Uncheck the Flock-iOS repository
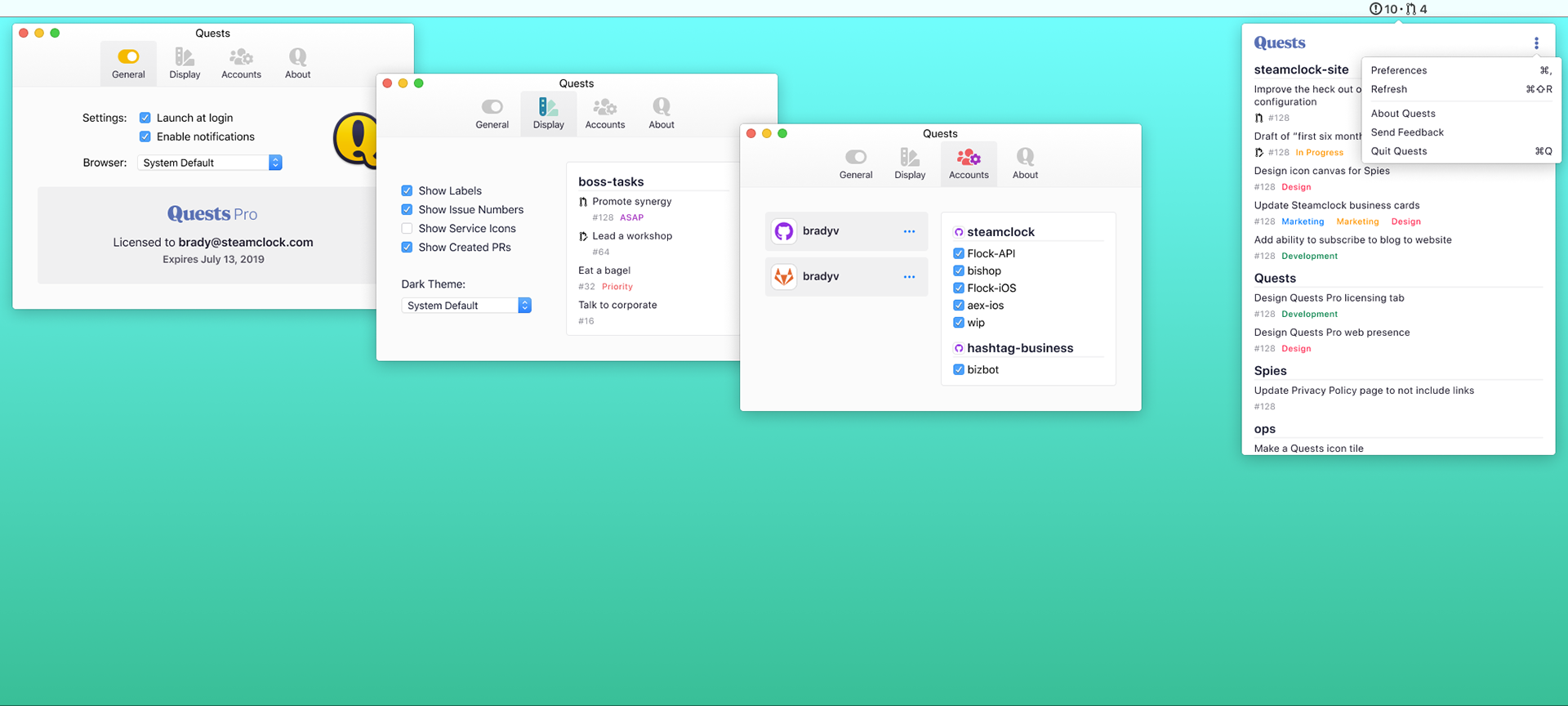Image resolution: width=1568 pixels, height=706 pixels. pos(959,288)
